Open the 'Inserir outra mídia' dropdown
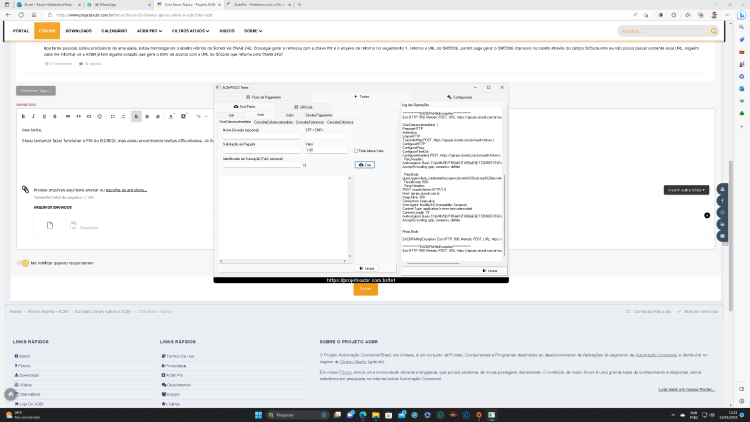 686,190
